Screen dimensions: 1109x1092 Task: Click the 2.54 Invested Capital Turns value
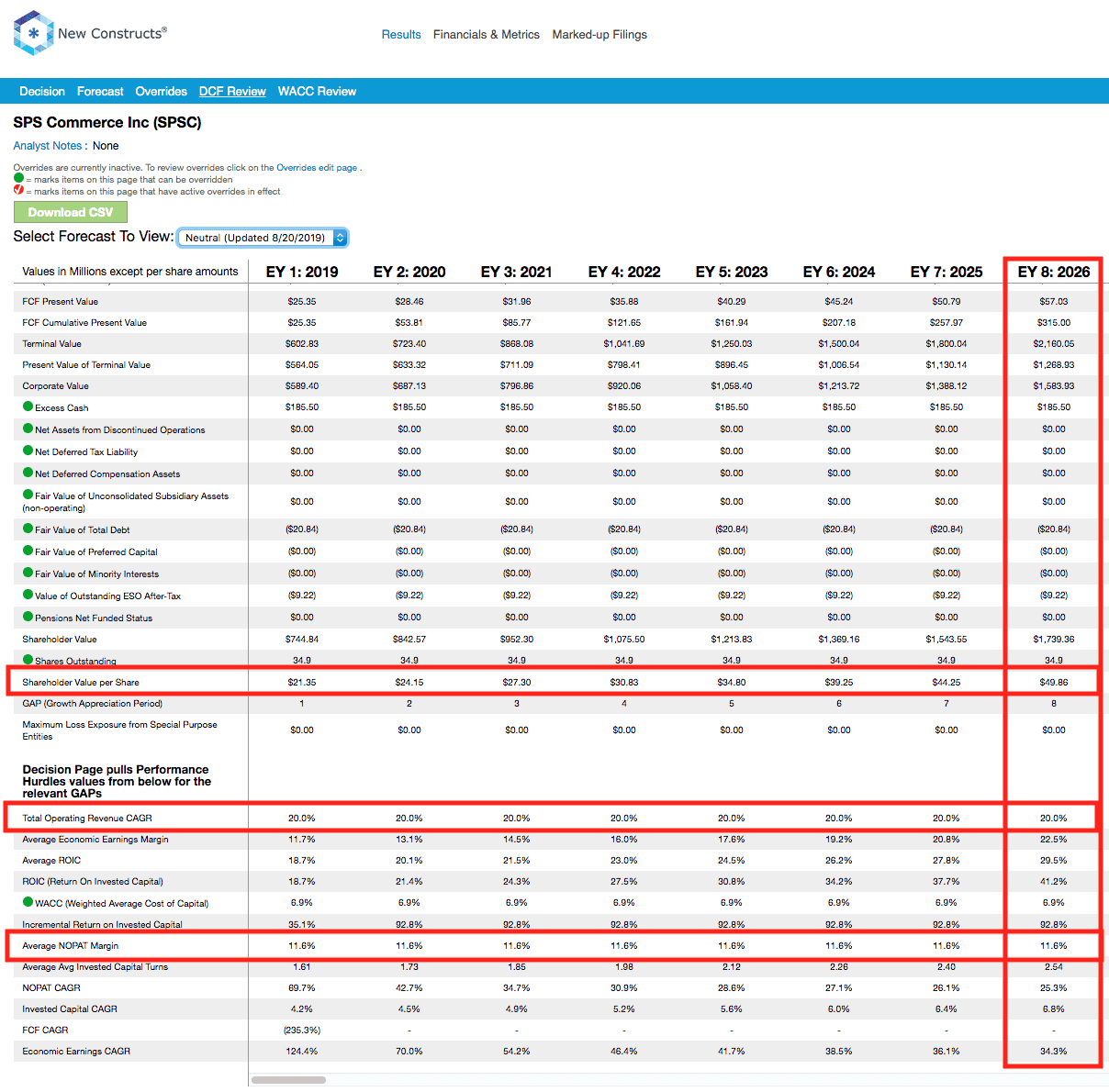tap(1054, 966)
